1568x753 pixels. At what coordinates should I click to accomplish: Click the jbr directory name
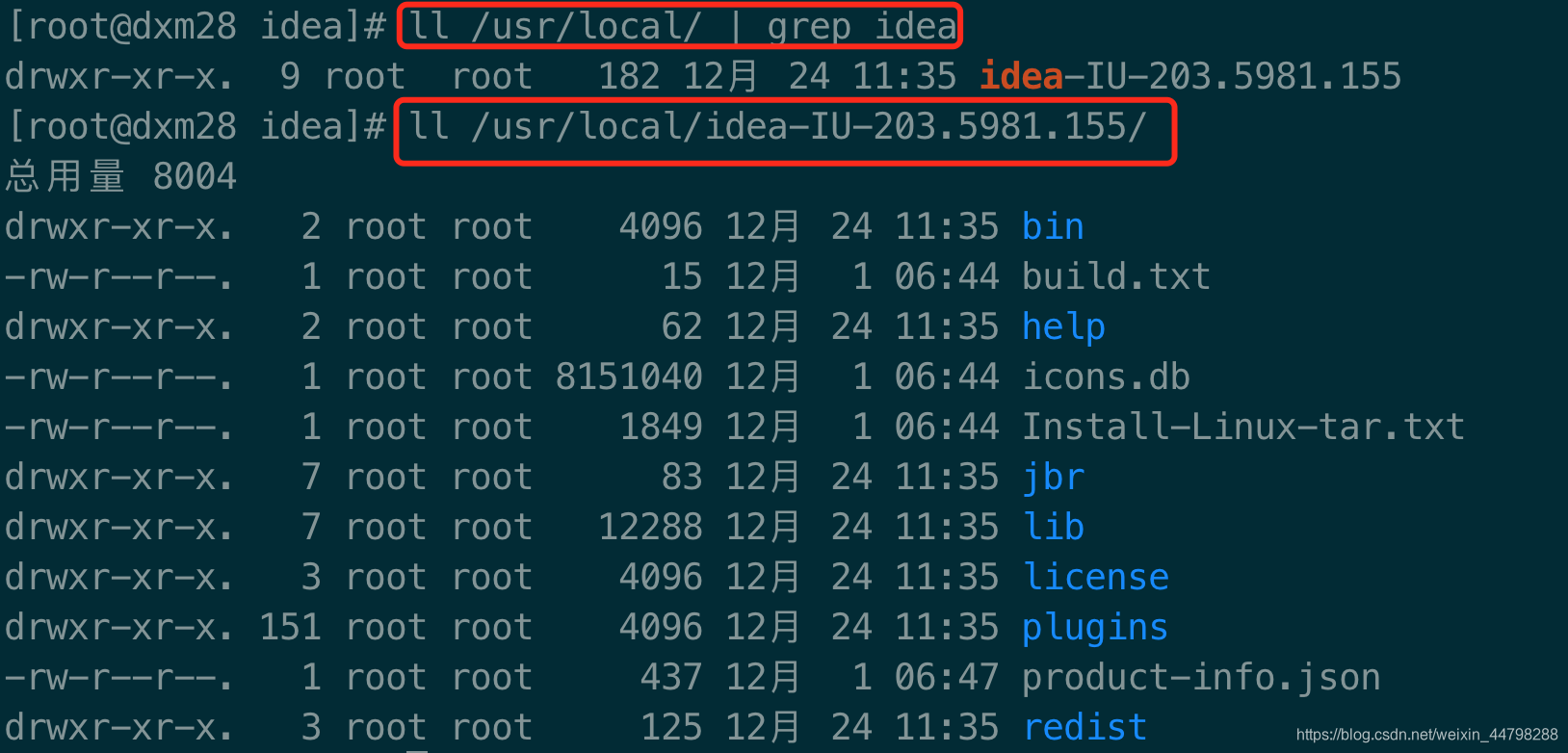click(1053, 479)
